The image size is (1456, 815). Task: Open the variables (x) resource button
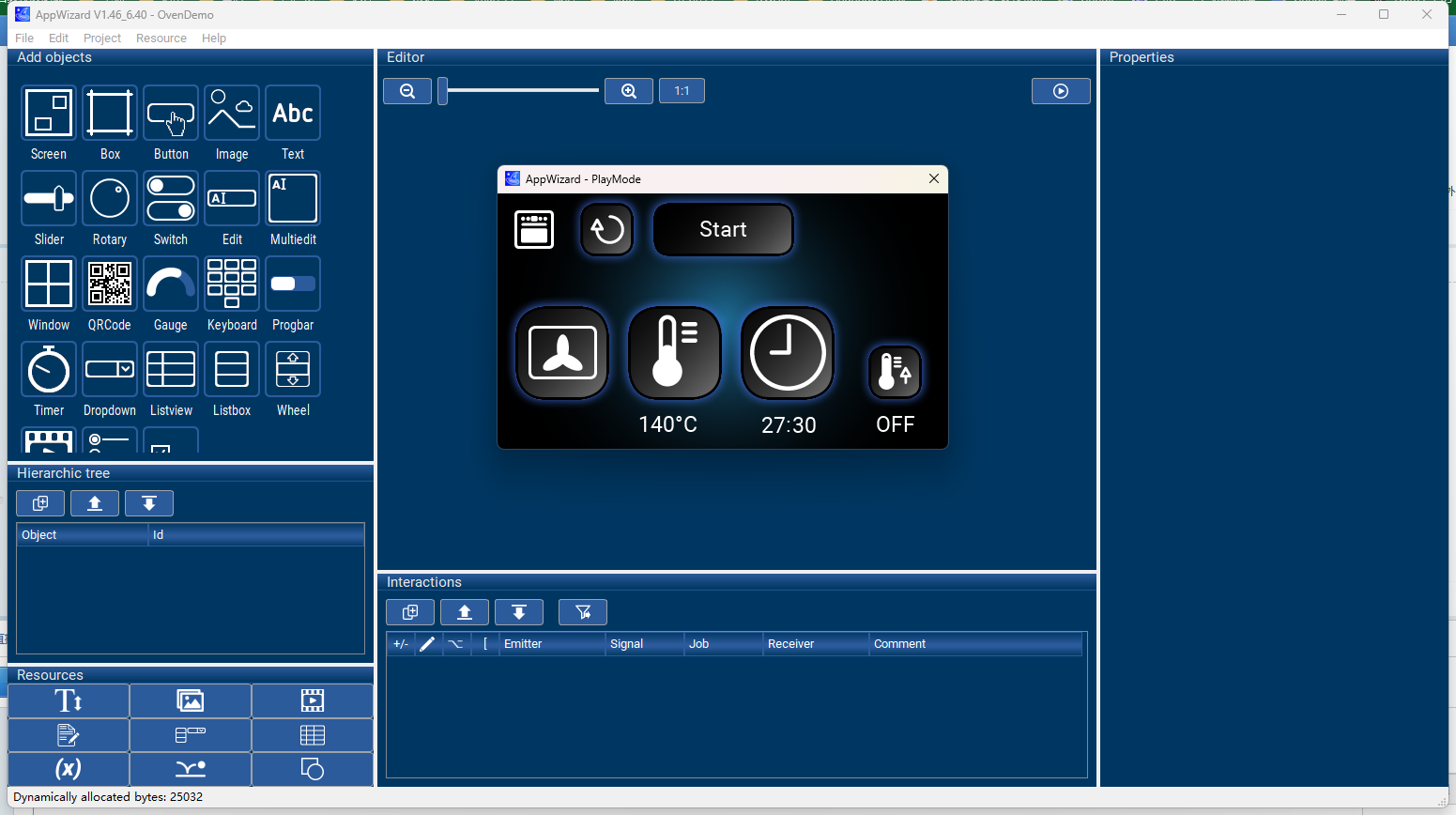point(69,769)
